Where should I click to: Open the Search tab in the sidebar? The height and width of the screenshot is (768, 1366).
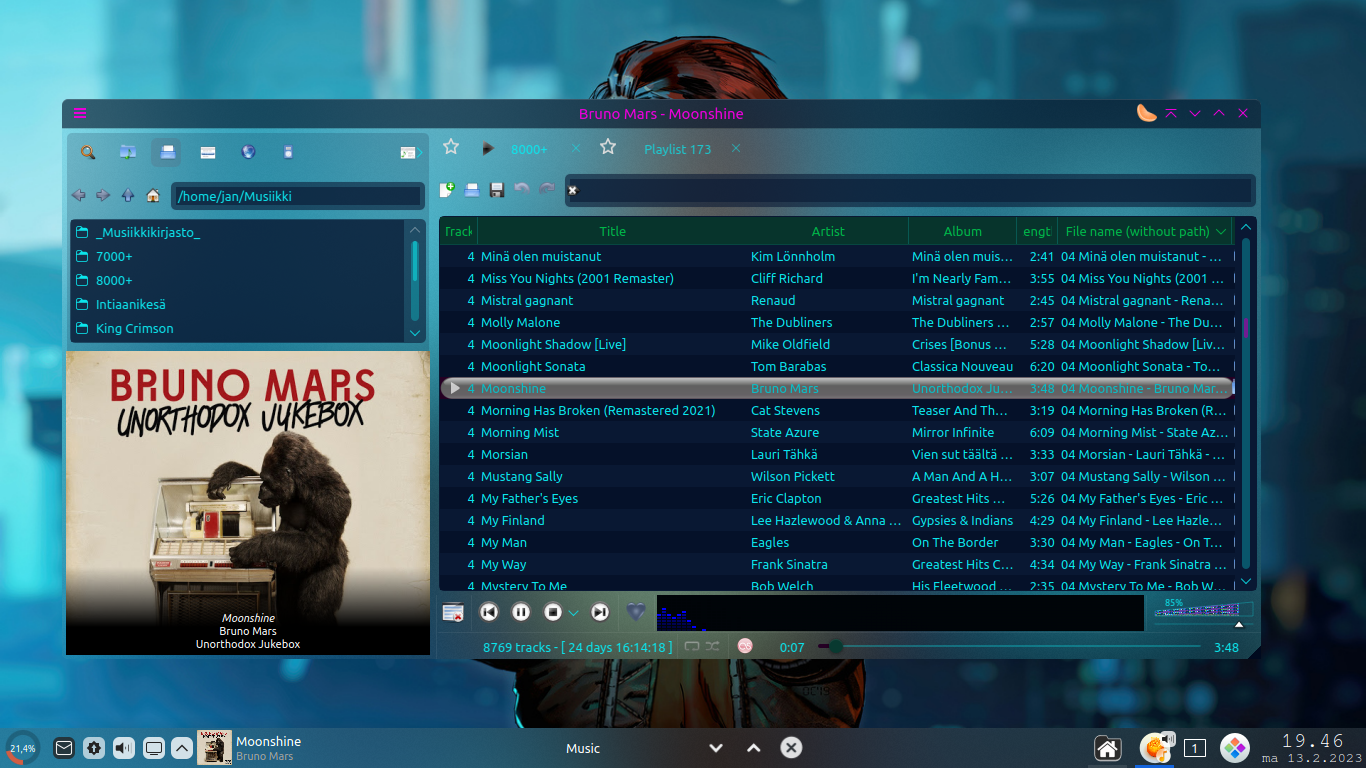[x=88, y=152]
